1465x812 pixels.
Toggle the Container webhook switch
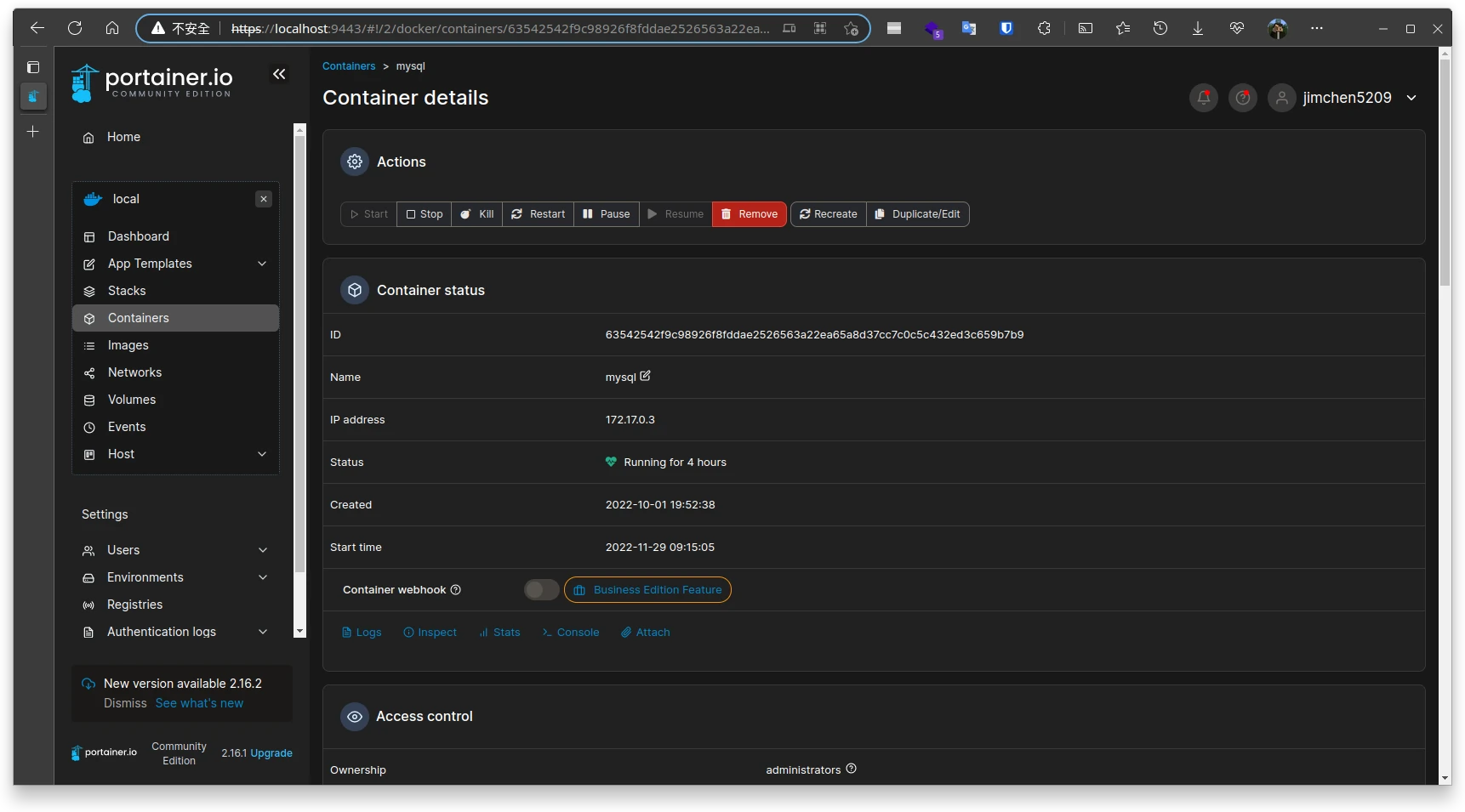tap(541, 590)
